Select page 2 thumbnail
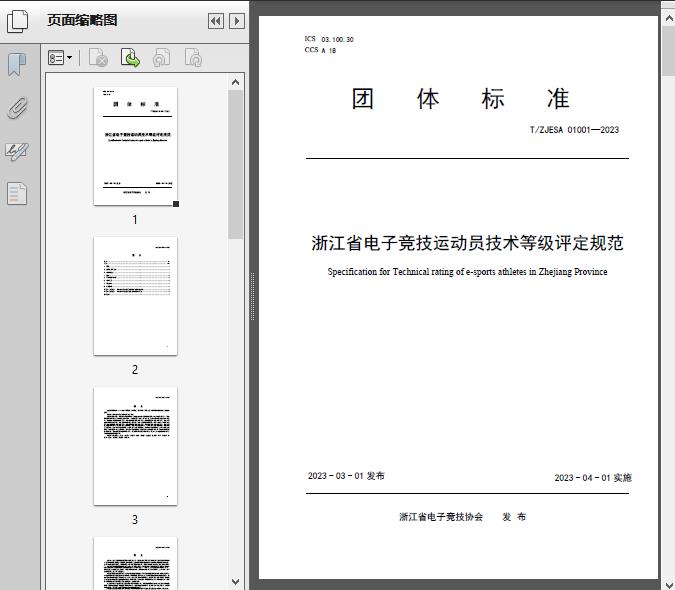Image resolution: width=675 pixels, height=590 pixels. [135, 296]
